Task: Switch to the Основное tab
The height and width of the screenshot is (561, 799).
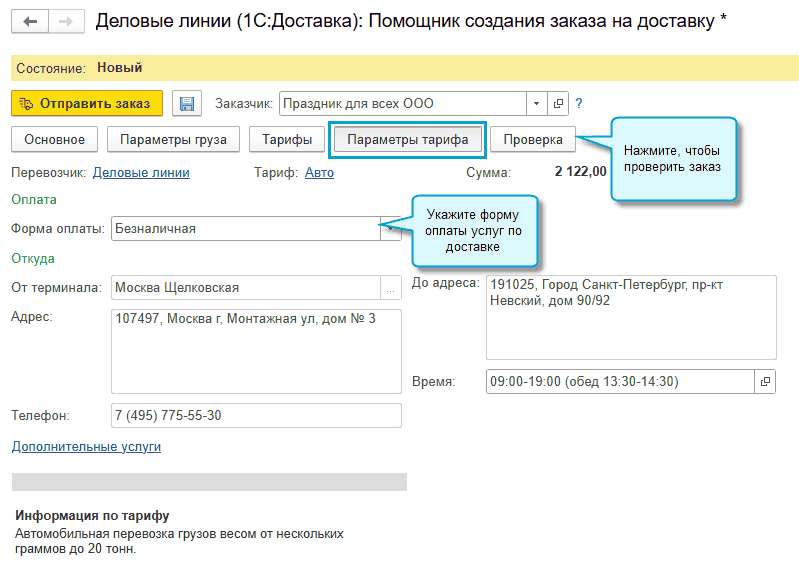Action: click(x=55, y=139)
